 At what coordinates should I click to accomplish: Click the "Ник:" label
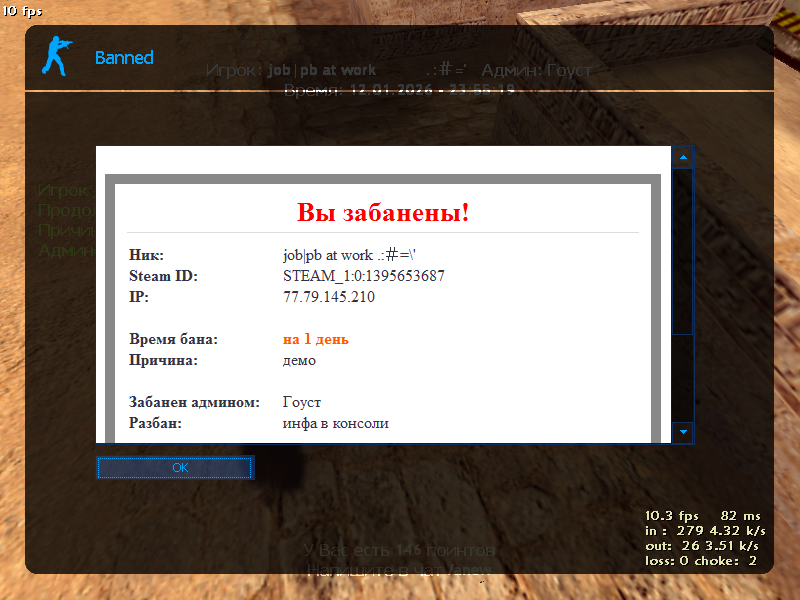pos(146,255)
